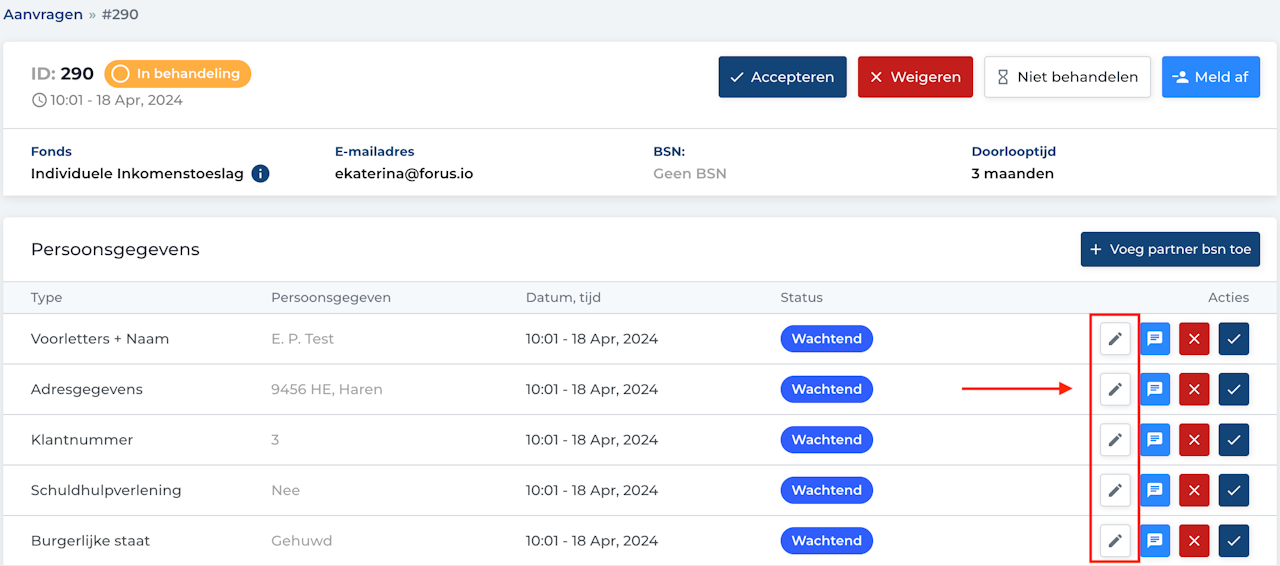The height and width of the screenshot is (566, 1280).
Task: Approve the Schuldhulpverlening record
Action: click(1234, 490)
